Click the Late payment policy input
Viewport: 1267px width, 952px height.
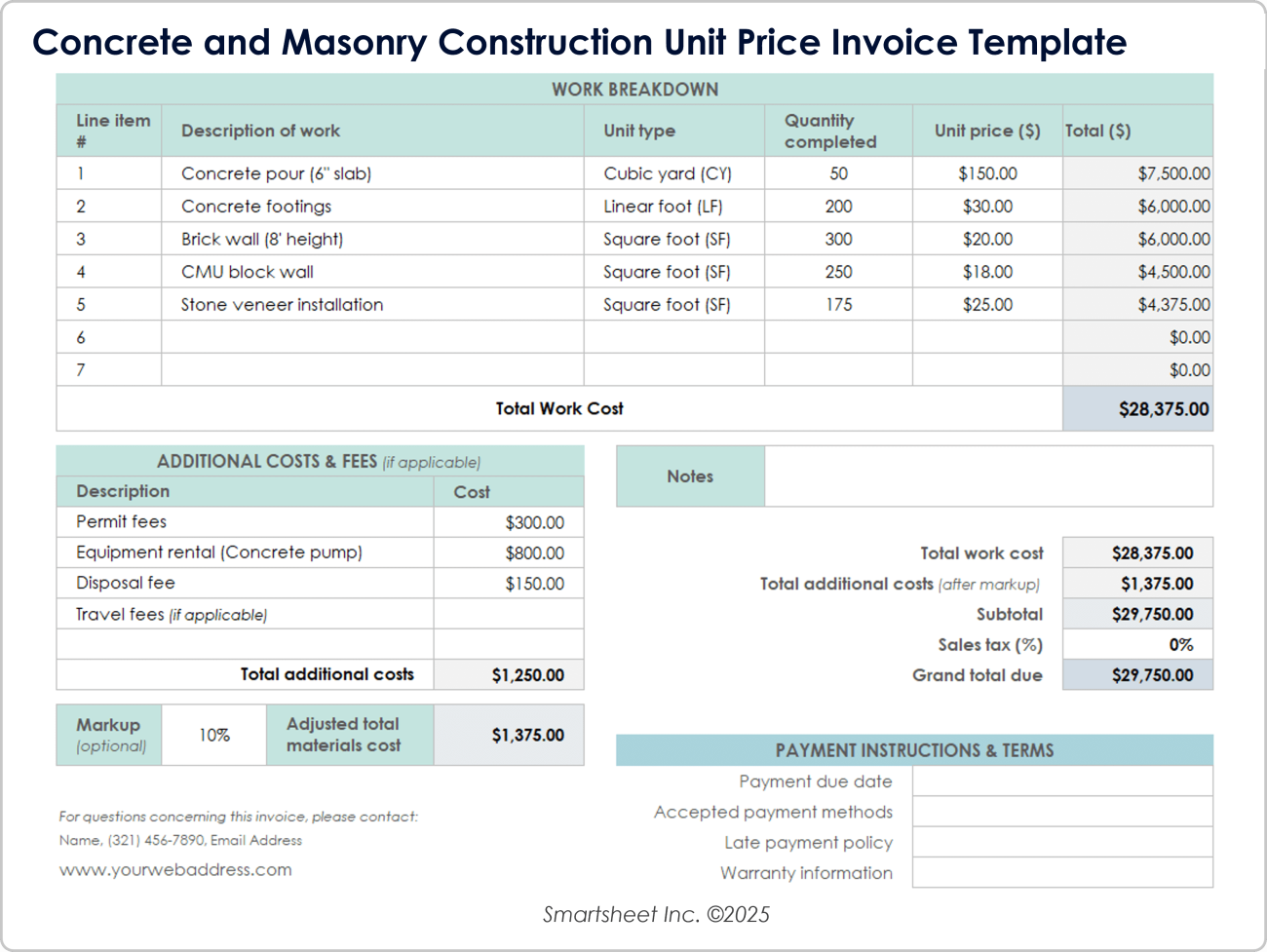coord(1062,842)
